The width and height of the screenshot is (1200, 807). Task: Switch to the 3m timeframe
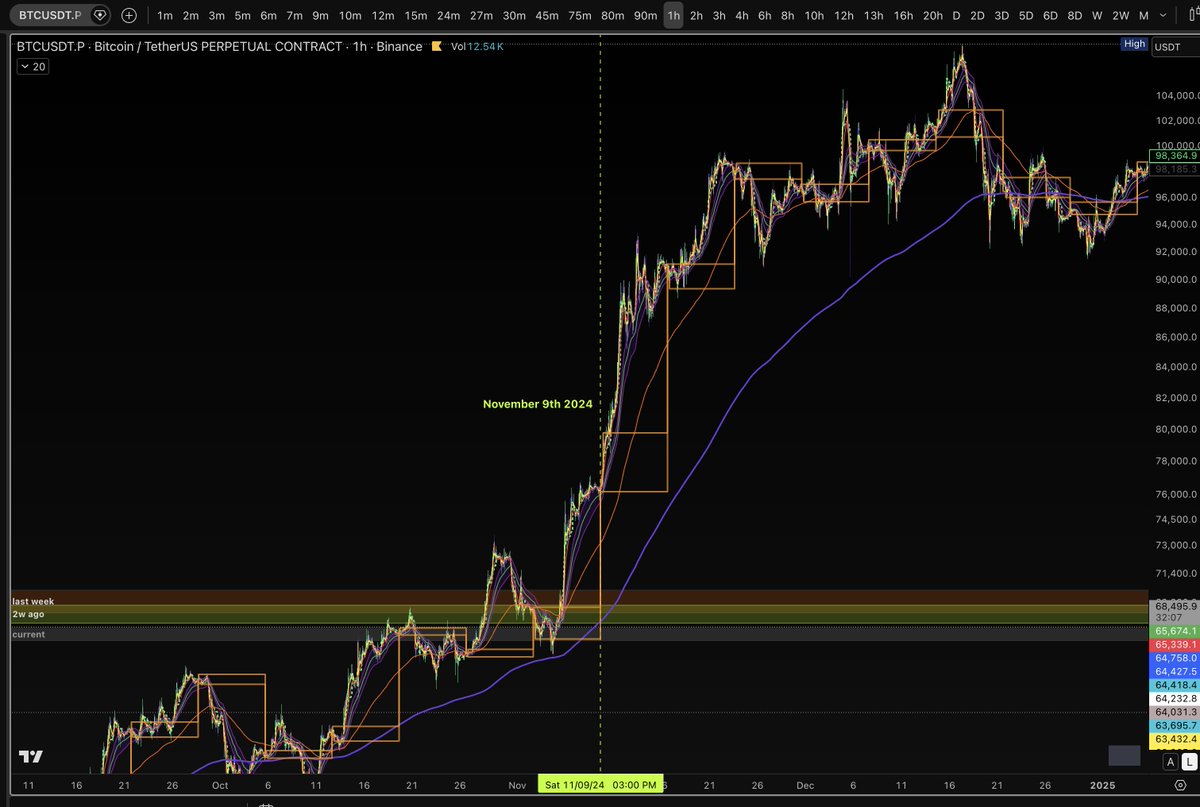coord(217,16)
